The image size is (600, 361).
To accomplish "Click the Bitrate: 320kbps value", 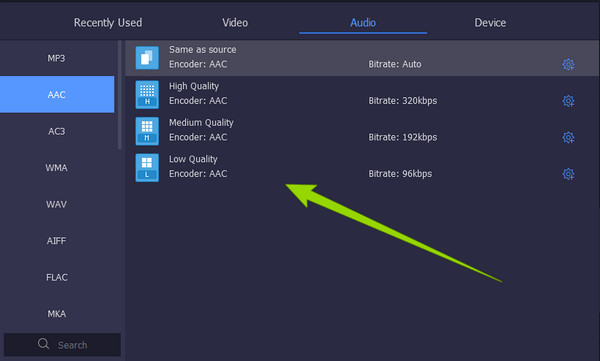I will click(x=403, y=101).
